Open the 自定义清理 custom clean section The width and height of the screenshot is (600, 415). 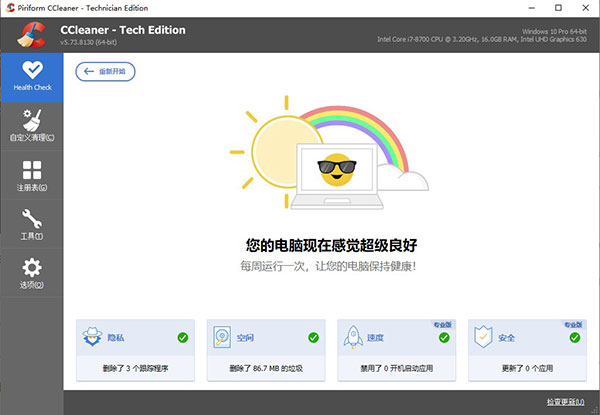tap(32, 126)
